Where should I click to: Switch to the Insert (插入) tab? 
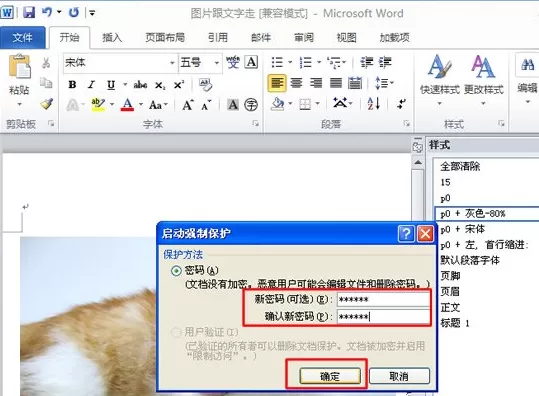112,37
